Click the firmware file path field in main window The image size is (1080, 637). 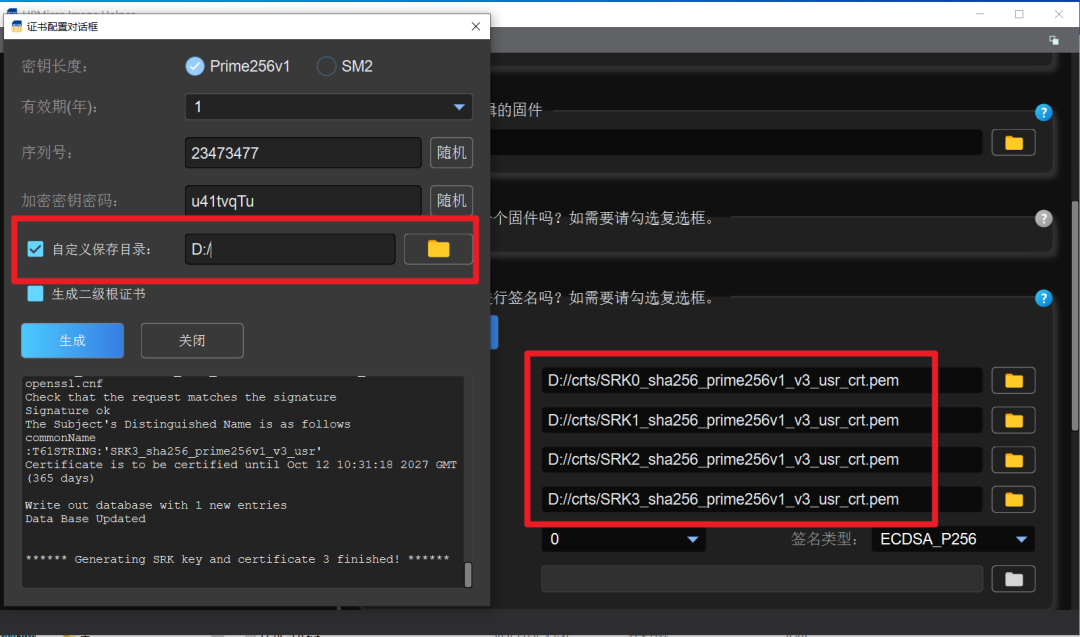click(x=737, y=143)
